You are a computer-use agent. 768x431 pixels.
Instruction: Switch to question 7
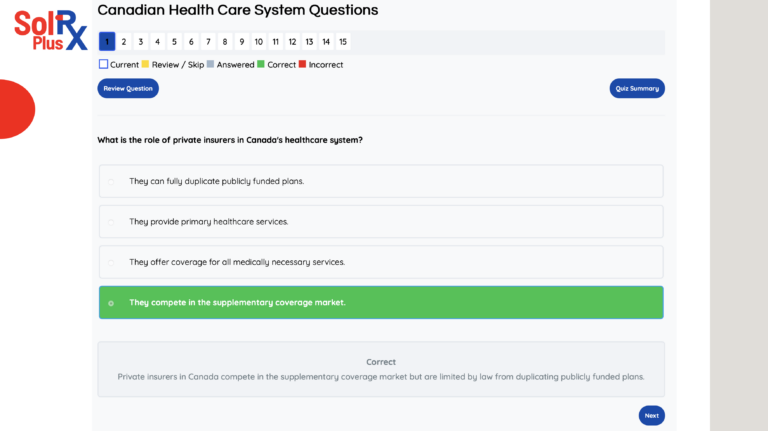click(208, 42)
